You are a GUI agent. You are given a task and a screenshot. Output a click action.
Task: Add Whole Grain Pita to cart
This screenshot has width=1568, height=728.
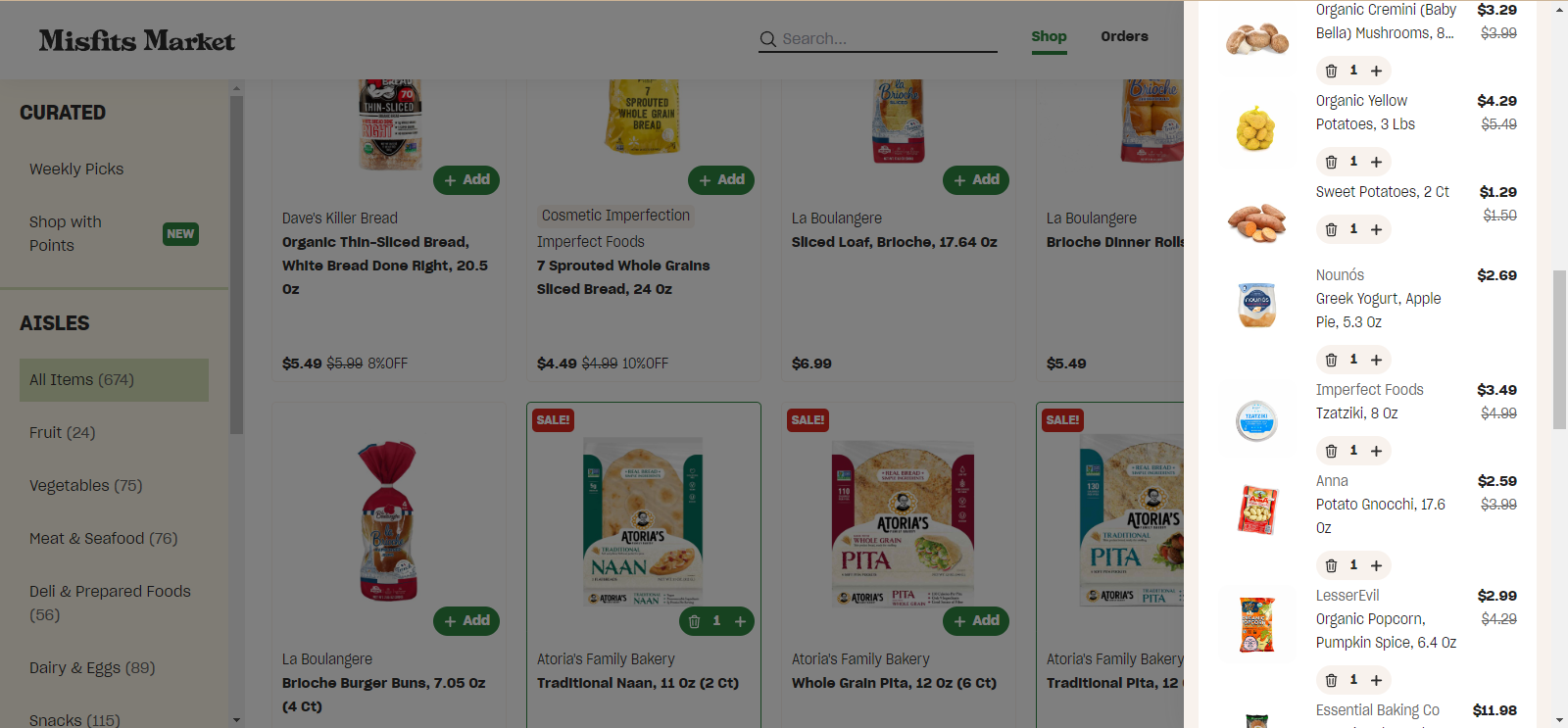click(x=976, y=620)
